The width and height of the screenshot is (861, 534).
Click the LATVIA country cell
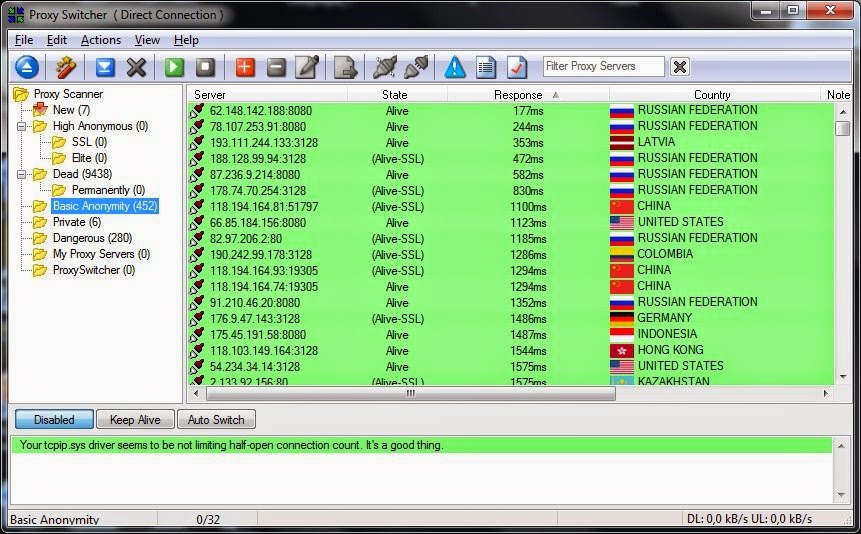[x=656, y=142]
